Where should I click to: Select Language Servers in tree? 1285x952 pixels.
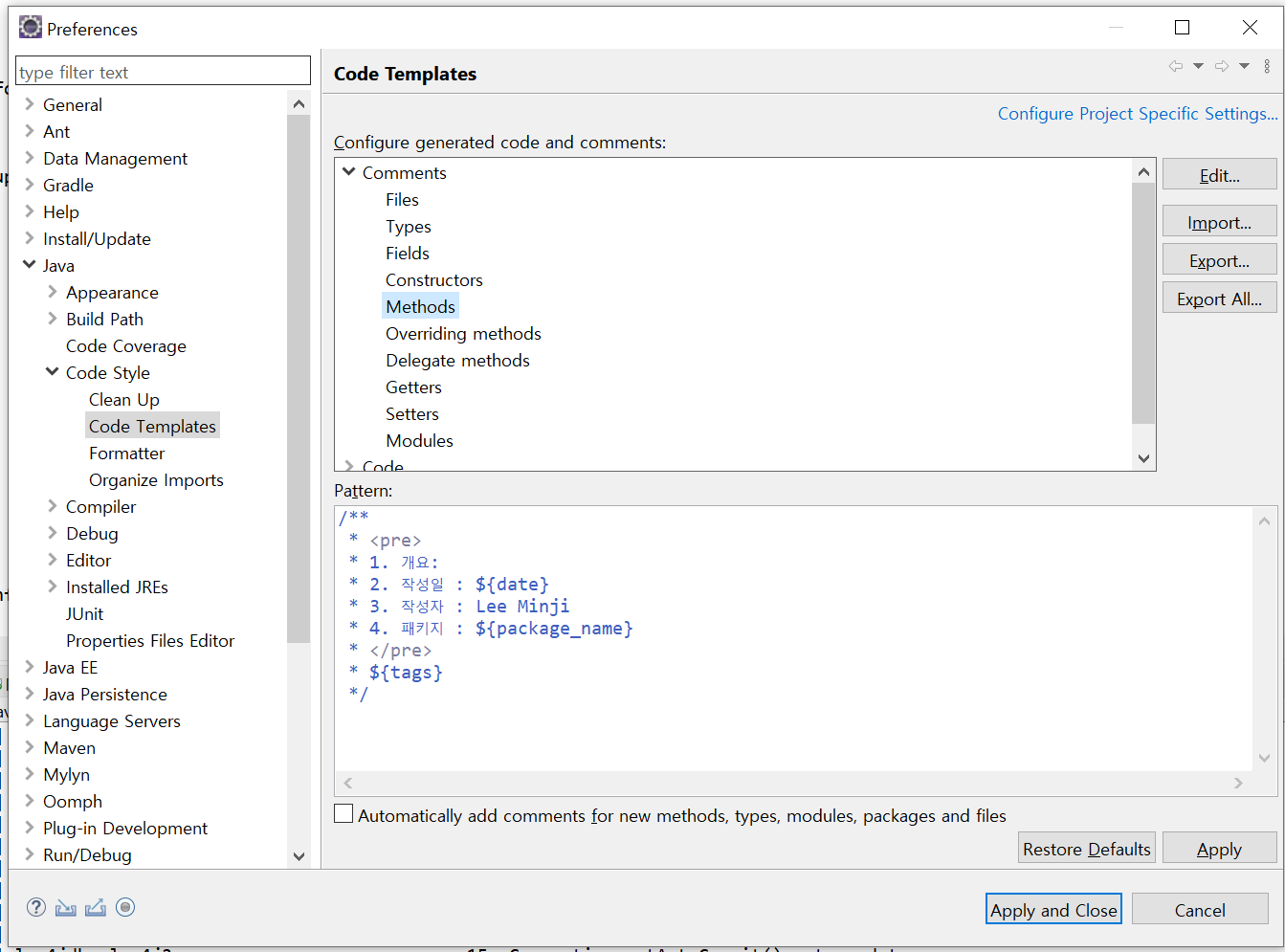112,720
